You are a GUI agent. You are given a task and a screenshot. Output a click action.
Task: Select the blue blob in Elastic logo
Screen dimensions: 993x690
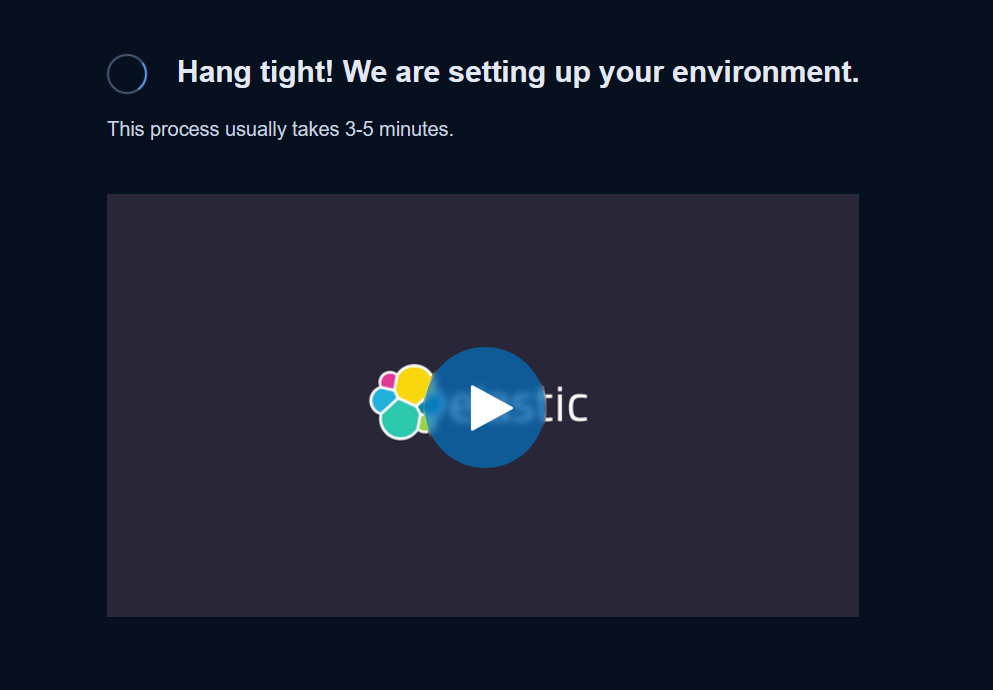(x=383, y=400)
